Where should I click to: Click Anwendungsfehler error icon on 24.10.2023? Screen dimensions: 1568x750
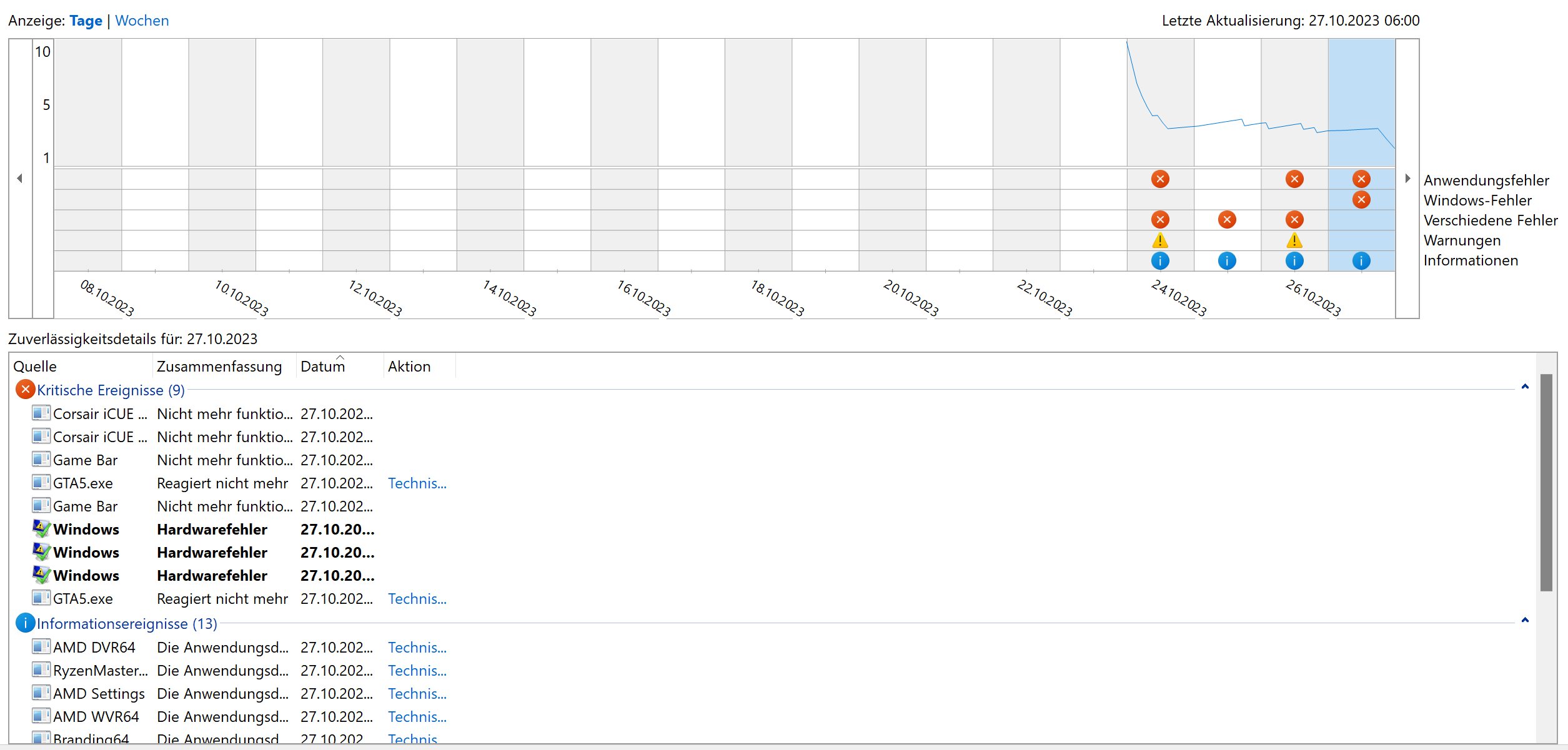(x=1160, y=179)
